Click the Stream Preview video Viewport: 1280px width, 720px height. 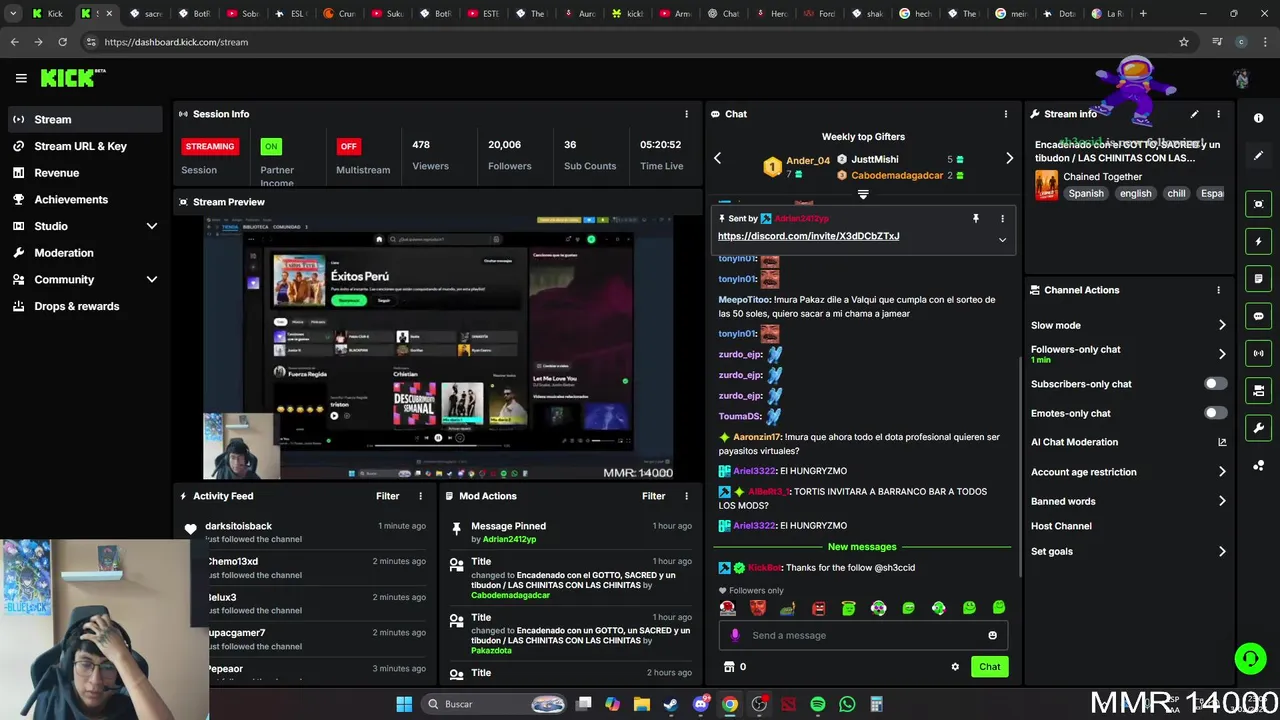click(438, 347)
